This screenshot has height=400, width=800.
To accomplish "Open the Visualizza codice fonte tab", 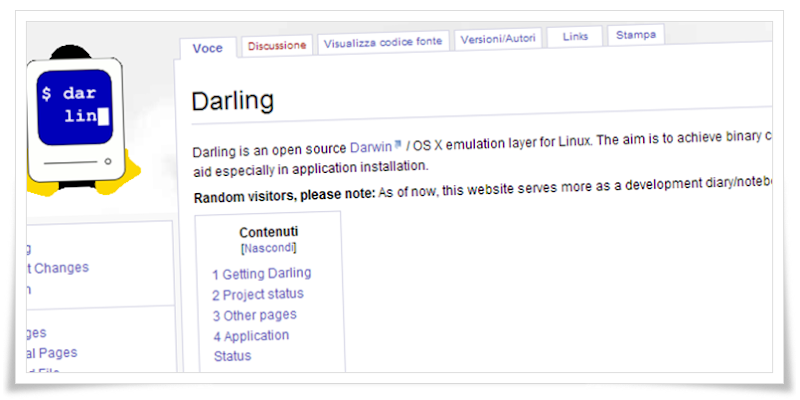I will [383, 42].
